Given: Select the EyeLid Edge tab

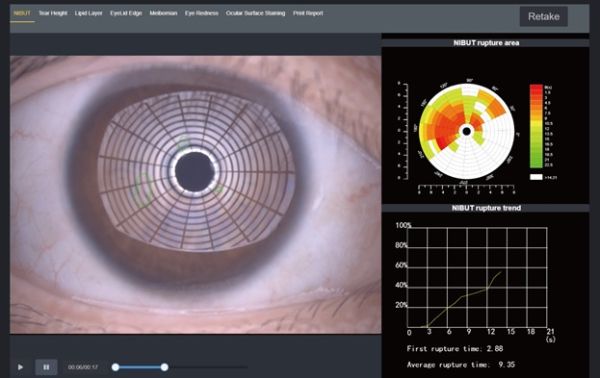Looking at the screenshot, I should 126,13.
